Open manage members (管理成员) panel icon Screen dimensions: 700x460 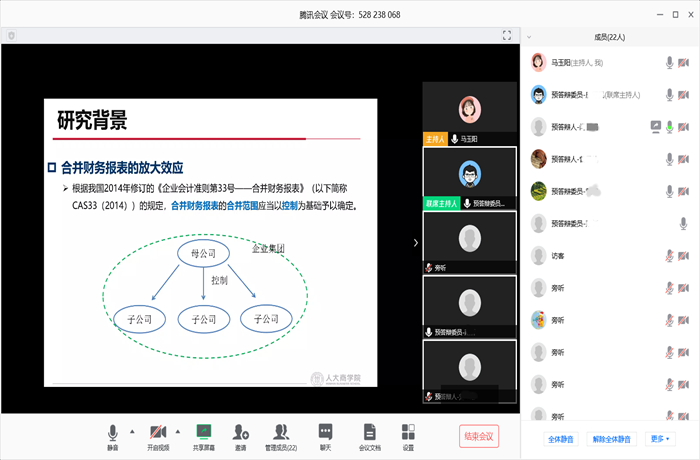[x=281, y=432]
